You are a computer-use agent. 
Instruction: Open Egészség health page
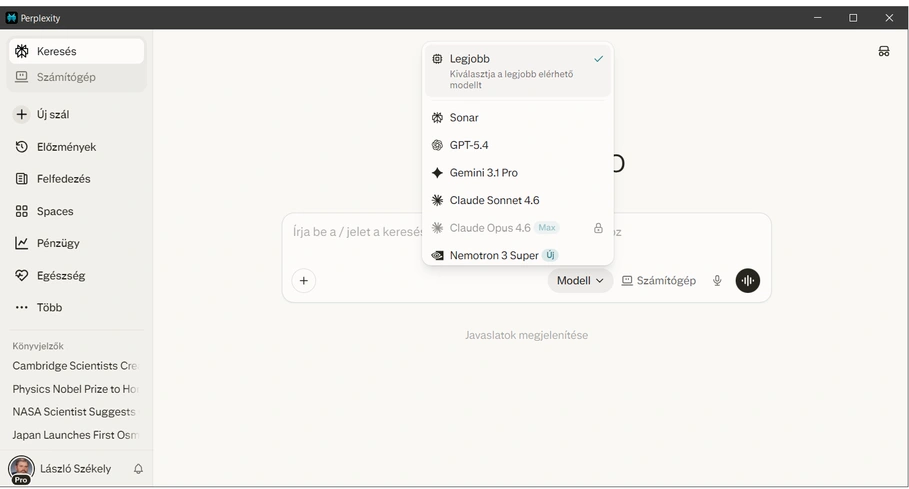click(x=50, y=275)
